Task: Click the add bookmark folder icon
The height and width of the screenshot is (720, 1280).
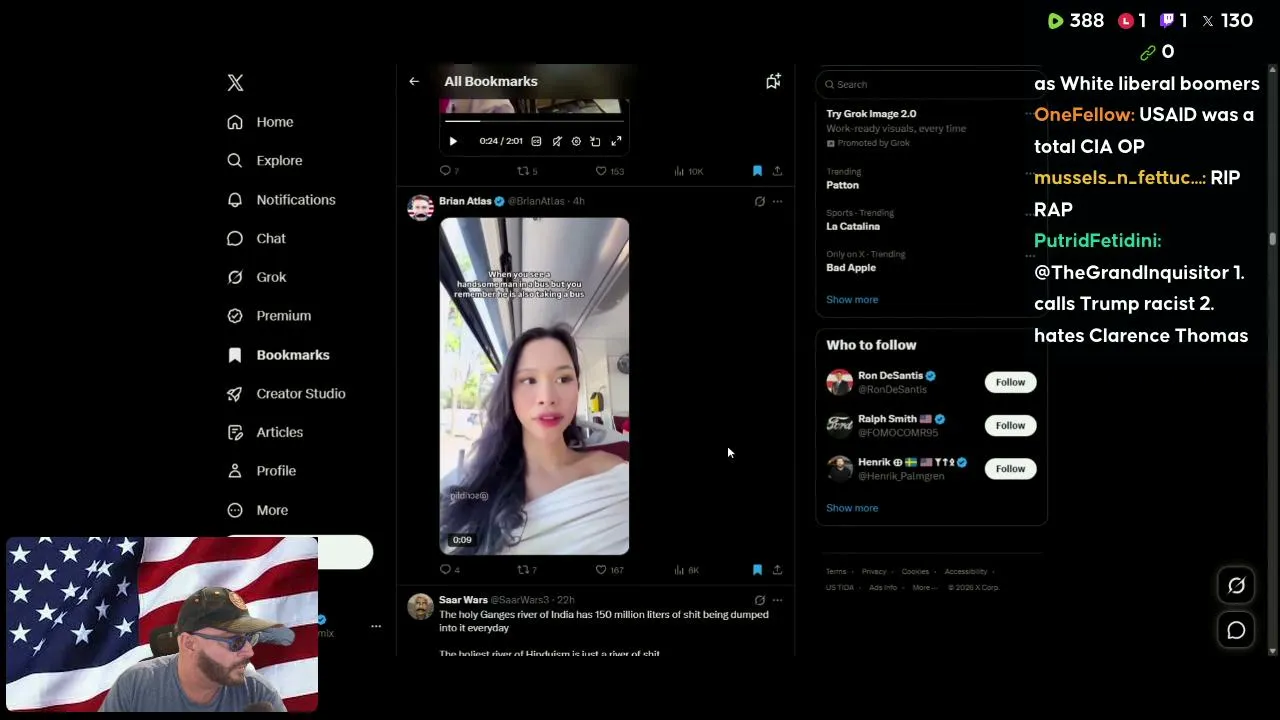Action: [x=773, y=81]
